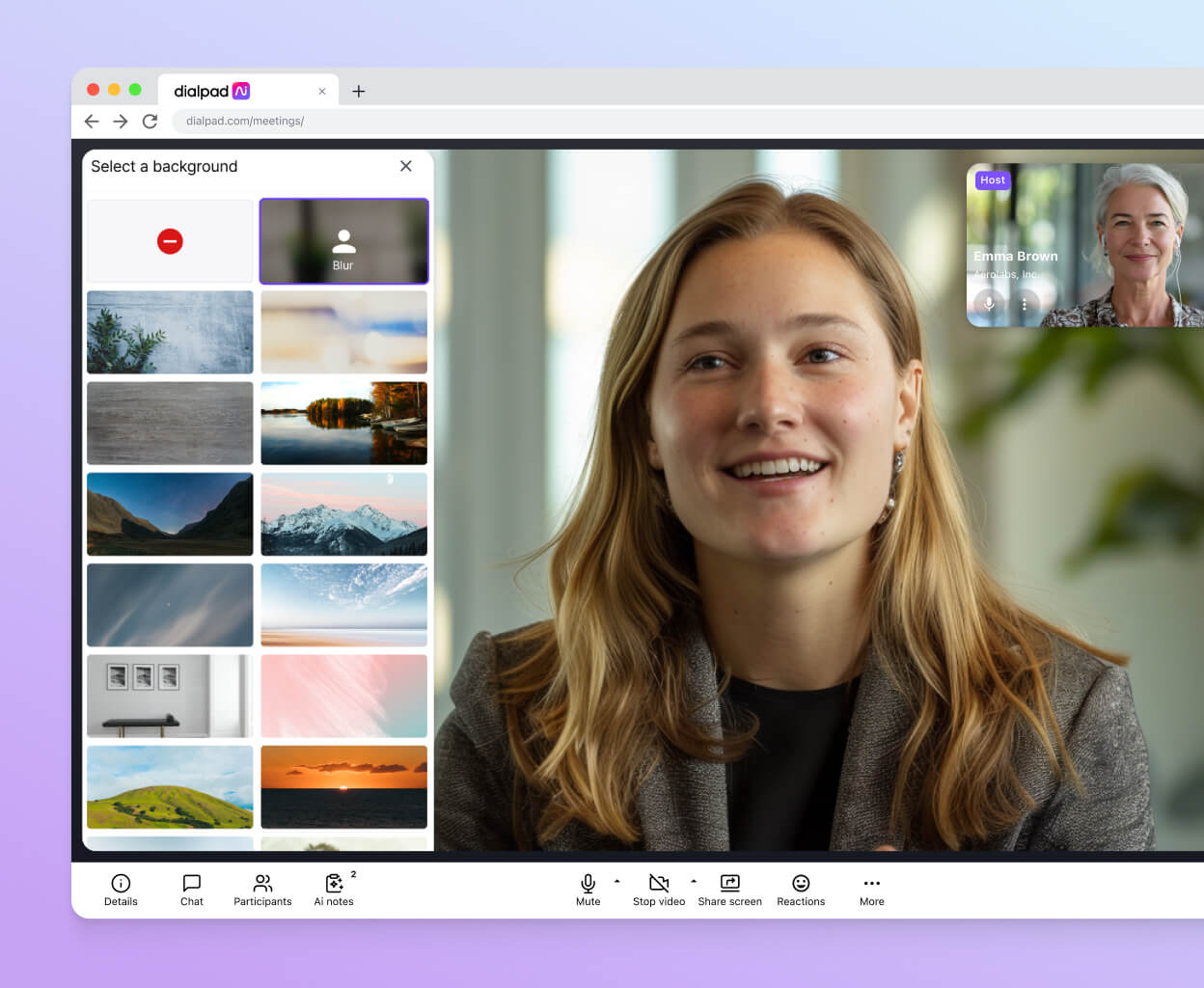Mute Emma Brown from her video tile
Image resolution: width=1204 pixels, height=988 pixels.
tap(989, 304)
